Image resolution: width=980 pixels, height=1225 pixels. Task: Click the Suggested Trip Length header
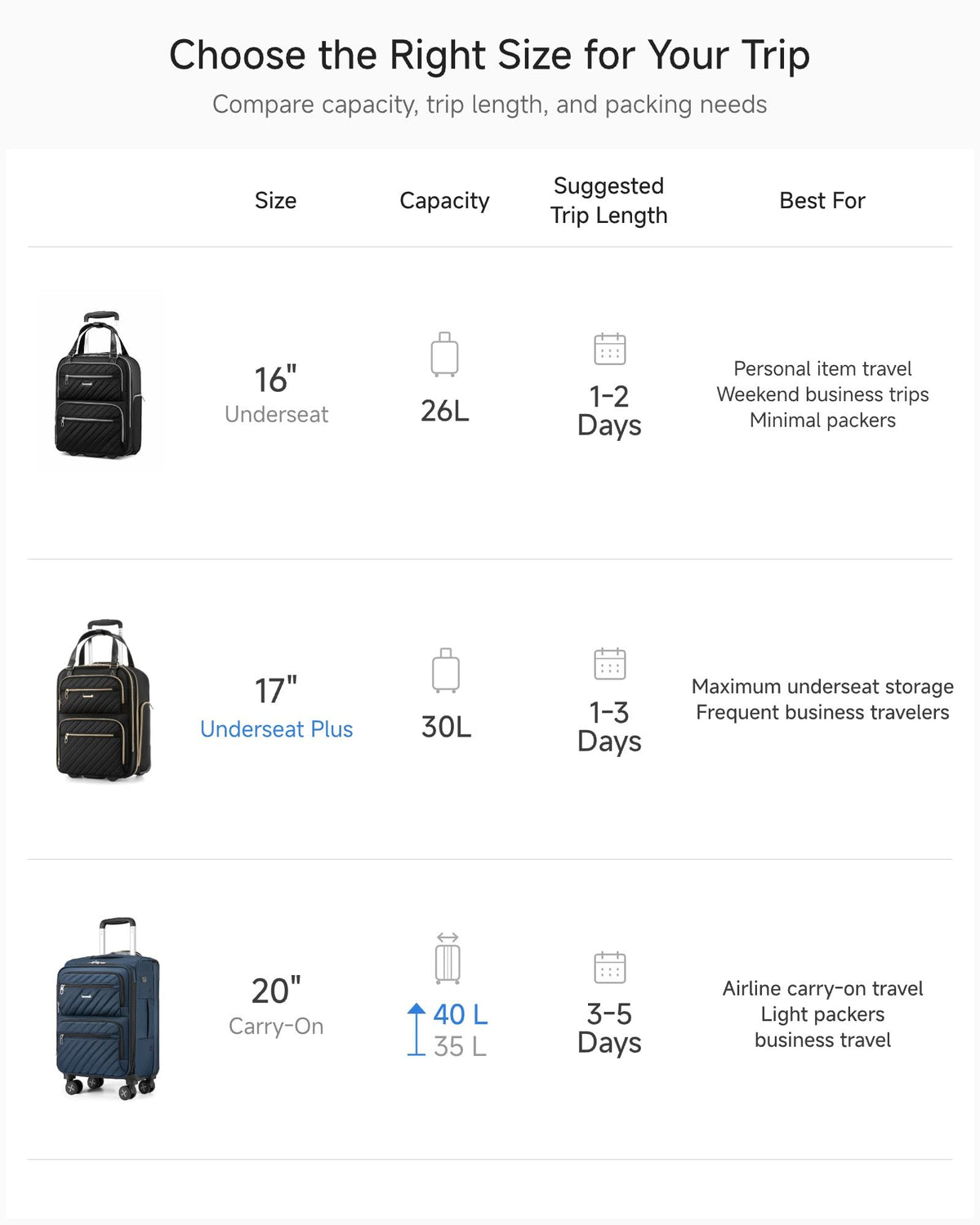click(608, 200)
